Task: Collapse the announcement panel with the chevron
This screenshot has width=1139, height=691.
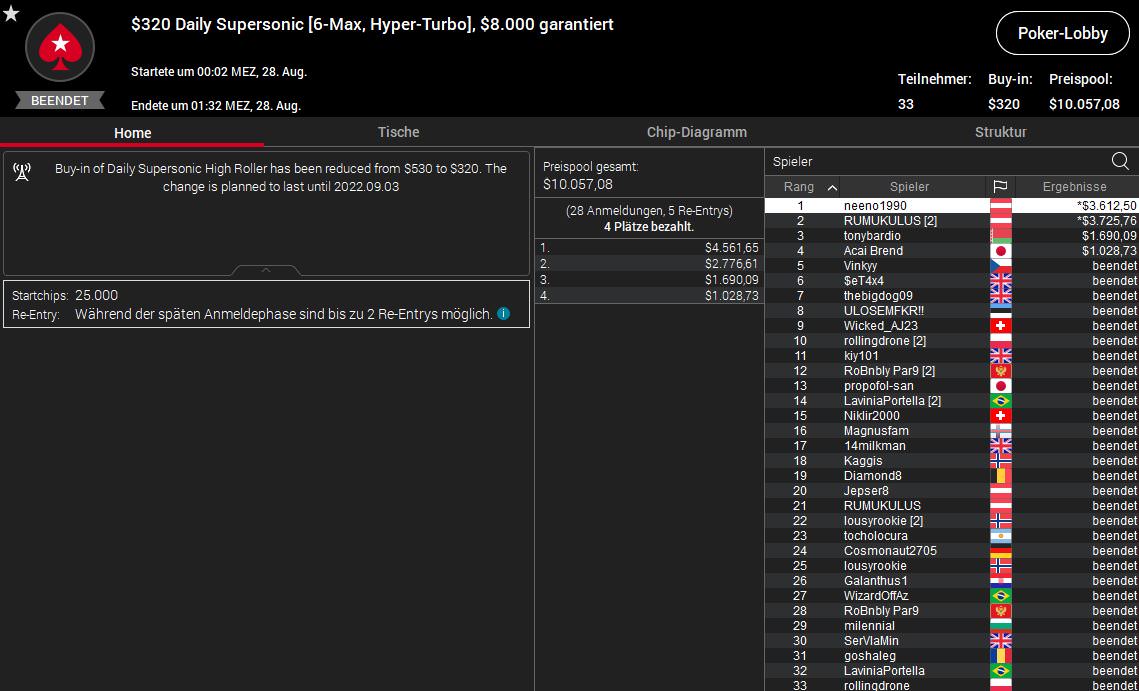Action: (266, 270)
